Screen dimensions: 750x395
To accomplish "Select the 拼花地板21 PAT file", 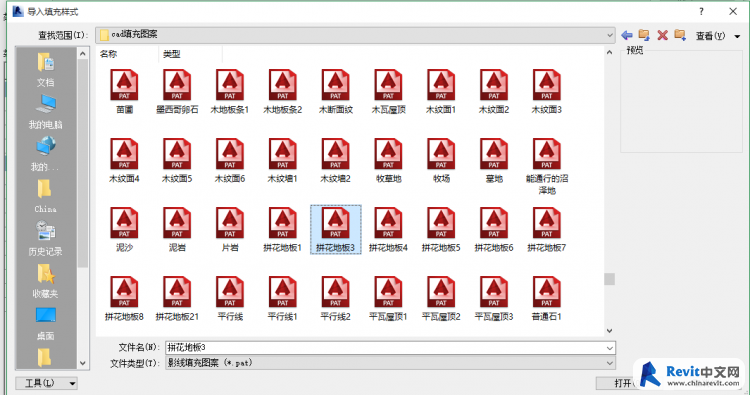I will (x=177, y=298).
